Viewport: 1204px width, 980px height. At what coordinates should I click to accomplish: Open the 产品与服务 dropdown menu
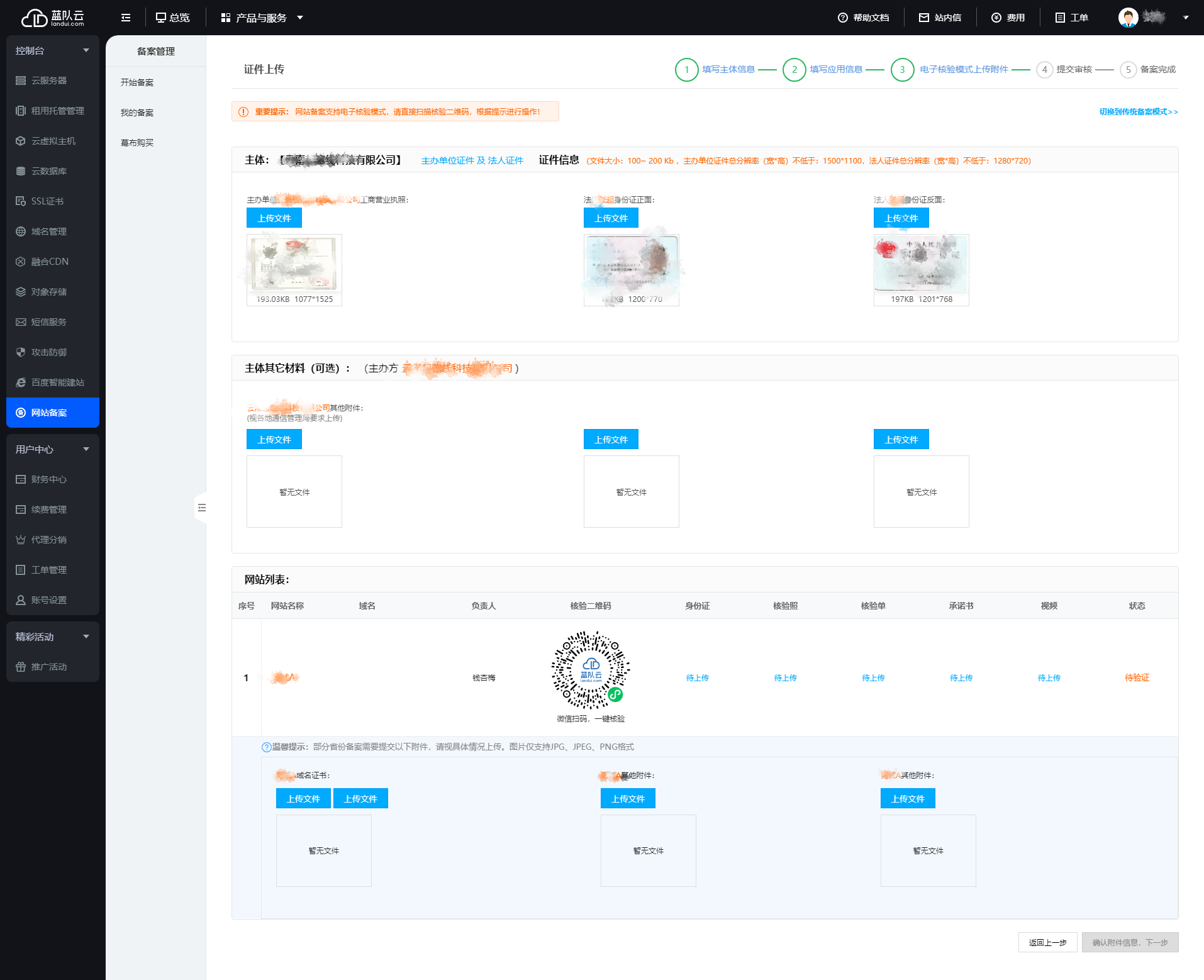click(x=262, y=18)
